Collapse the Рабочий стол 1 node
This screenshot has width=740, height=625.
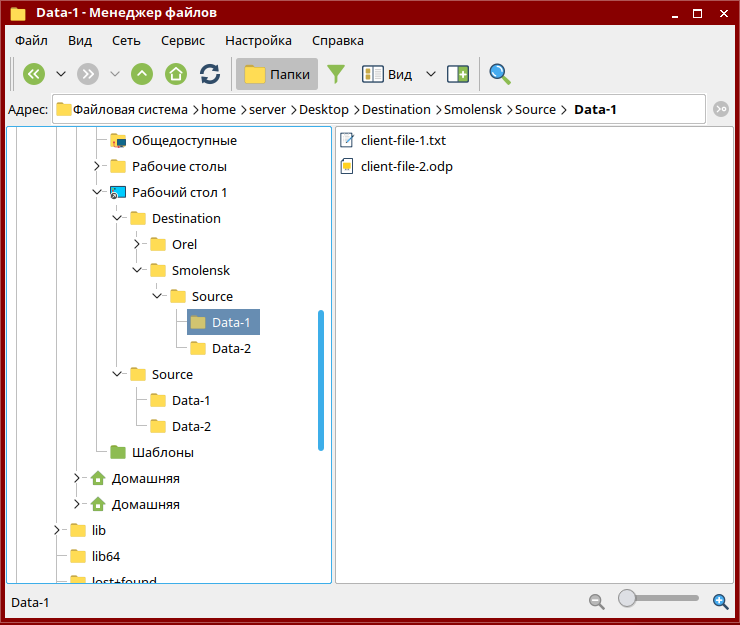(97, 192)
